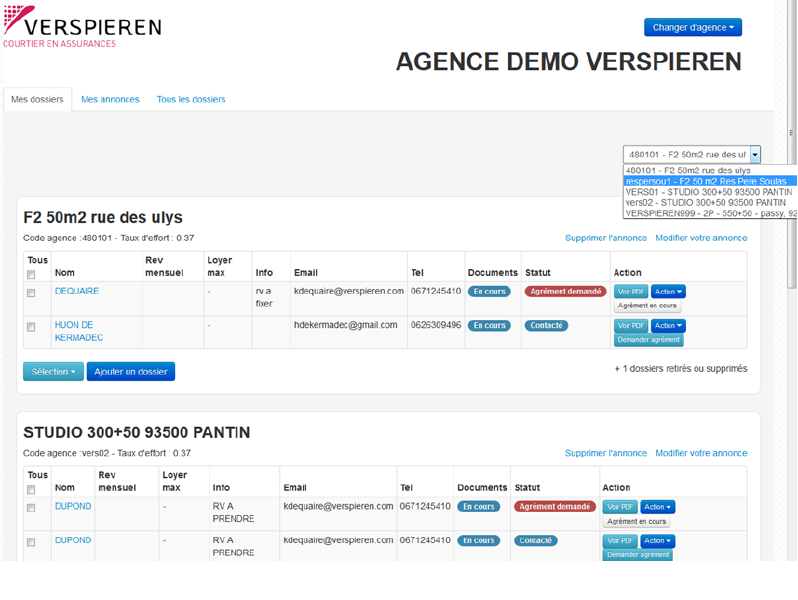Click the Verspieren logo
This screenshot has width=798, height=600.
pos(82,26)
